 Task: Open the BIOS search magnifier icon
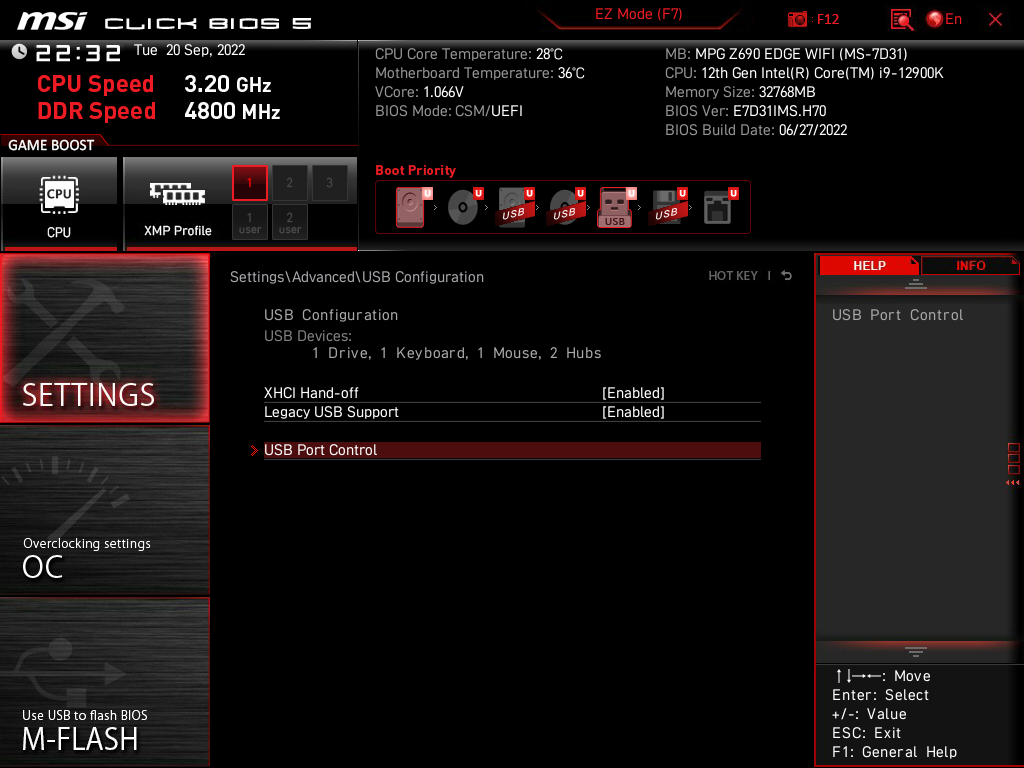pyautogui.click(x=902, y=20)
